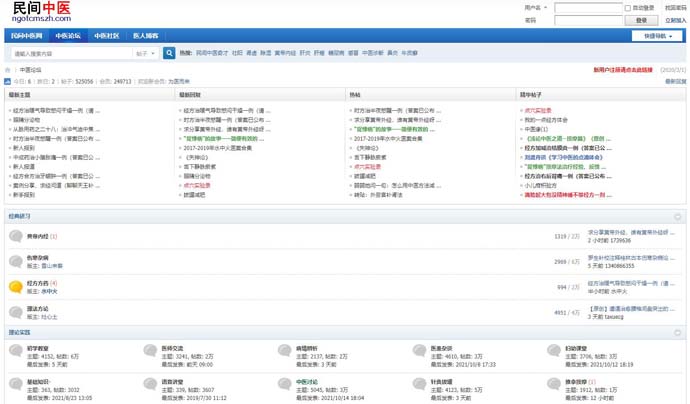This screenshot has width=690, height=404.
Task: Open the 帖子 search type dropdown
Action: tap(145, 53)
